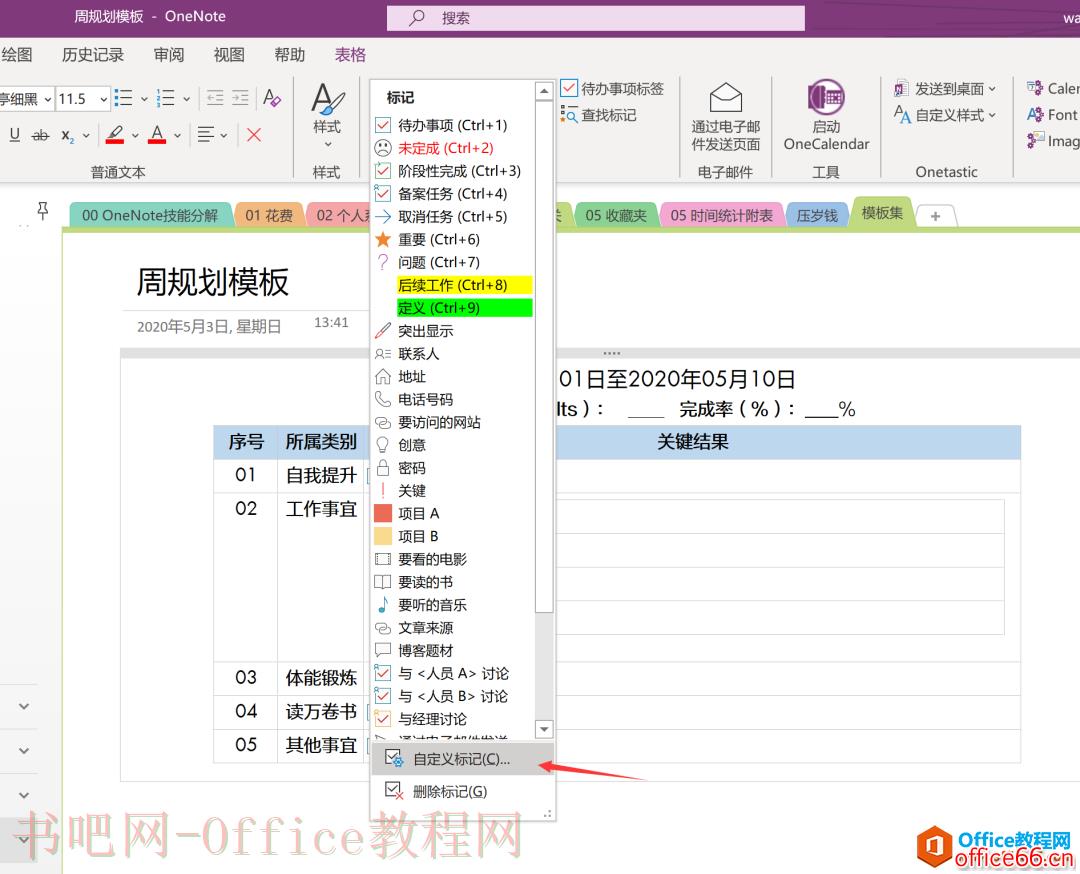This screenshot has height=874, width=1080.
Task: Select 要访问的网站 tag
Action: coord(453,422)
